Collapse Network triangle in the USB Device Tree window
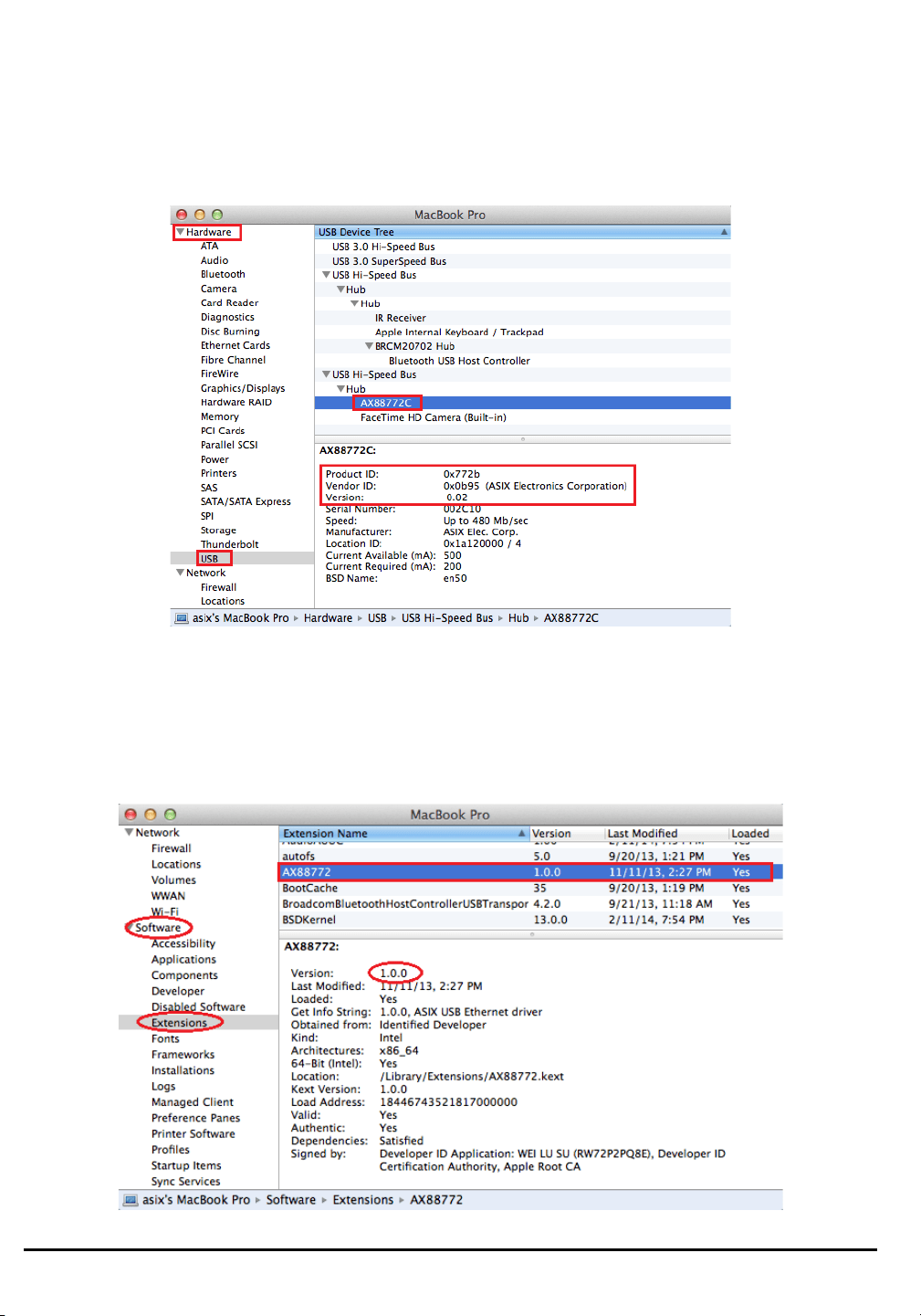Viewport: 921px width, 1316px height. click(181, 573)
